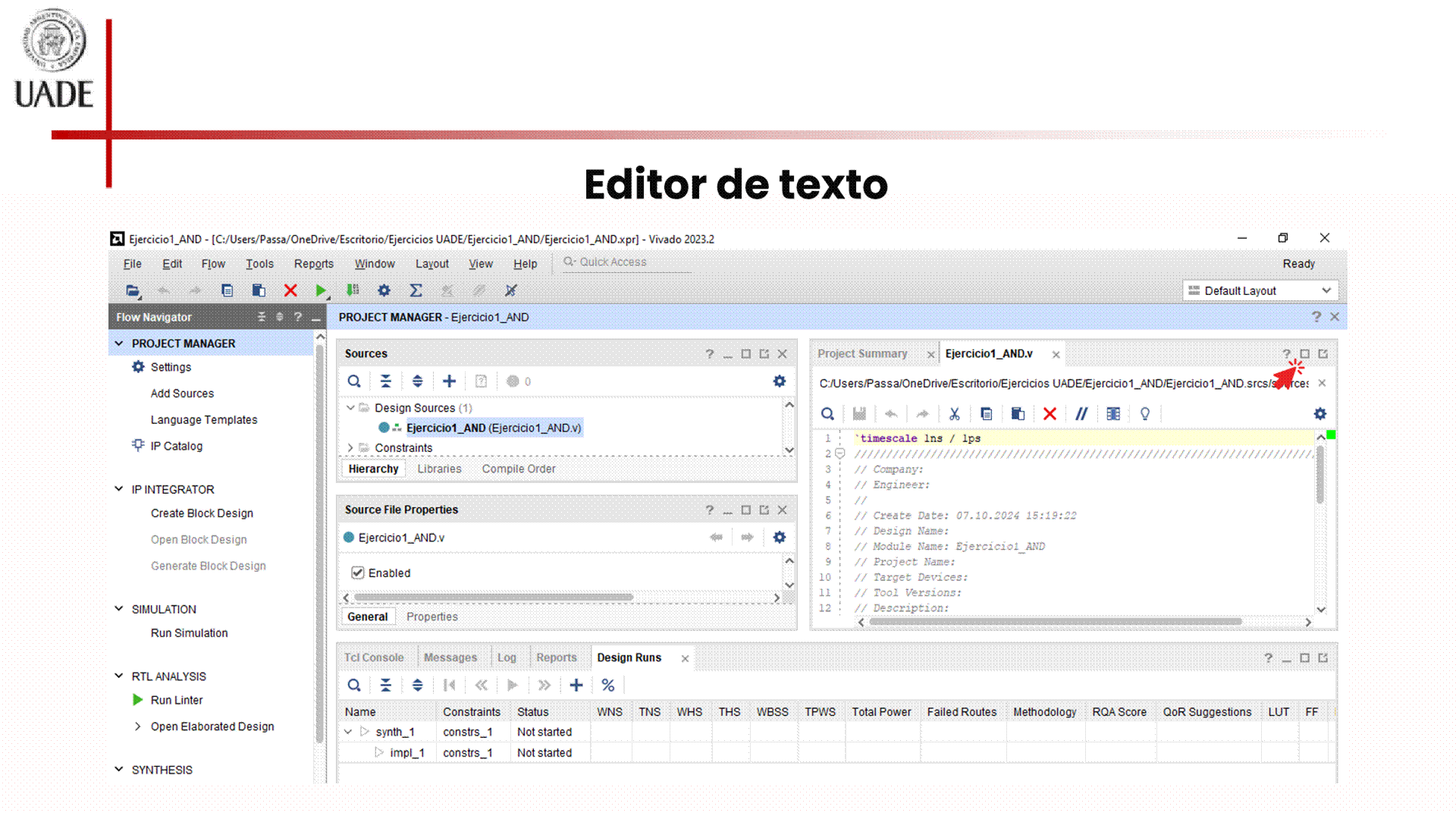Click the scissors cut icon in editor
This screenshot has height=819, width=1456.
[x=954, y=414]
